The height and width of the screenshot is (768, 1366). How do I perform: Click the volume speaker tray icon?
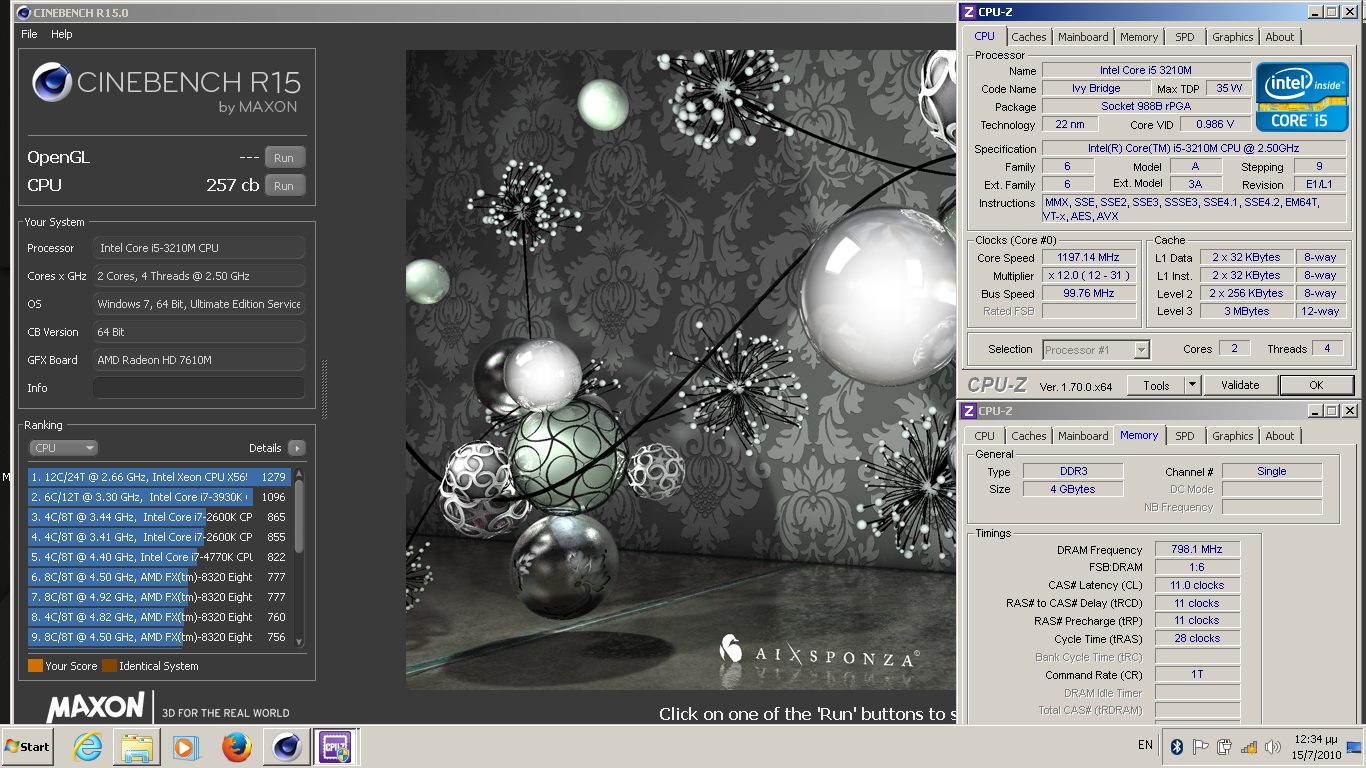1273,747
